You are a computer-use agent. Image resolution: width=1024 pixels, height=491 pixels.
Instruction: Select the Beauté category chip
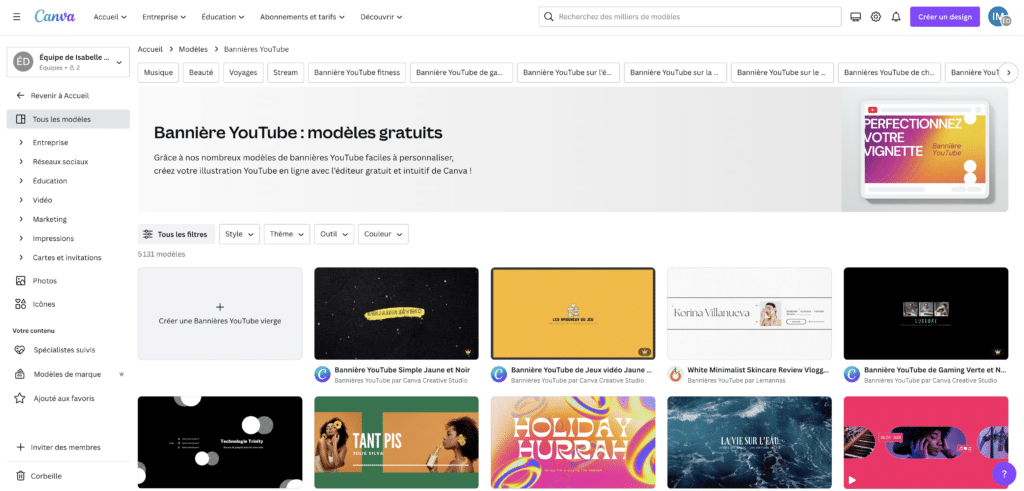[x=201, y=72]
